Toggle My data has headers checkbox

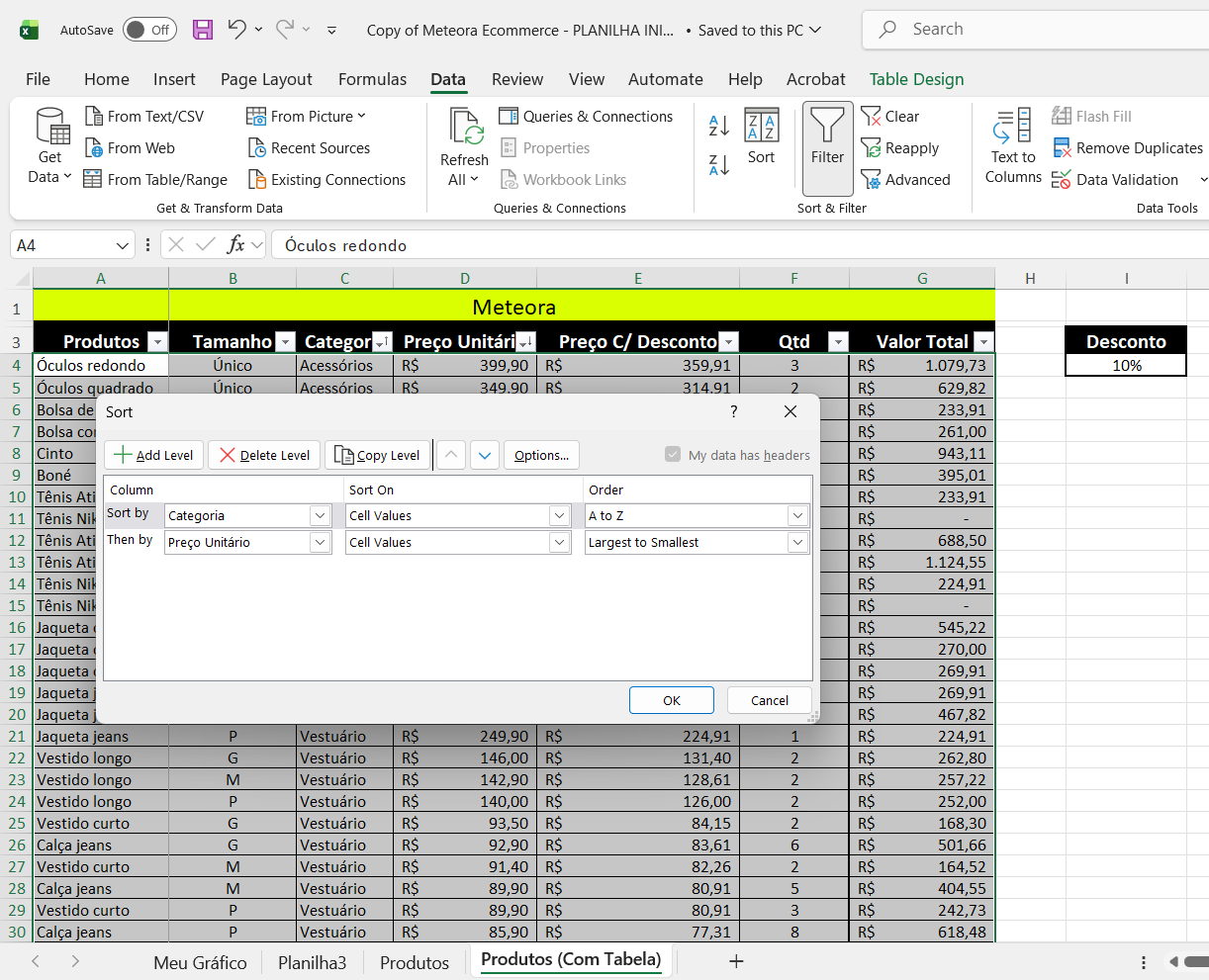coord(673,455)
